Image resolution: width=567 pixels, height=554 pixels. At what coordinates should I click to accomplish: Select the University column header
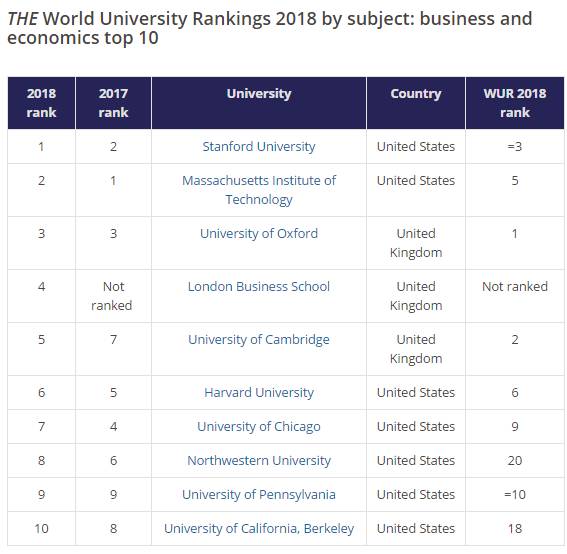pyautogui.click(x=259, y=103)
